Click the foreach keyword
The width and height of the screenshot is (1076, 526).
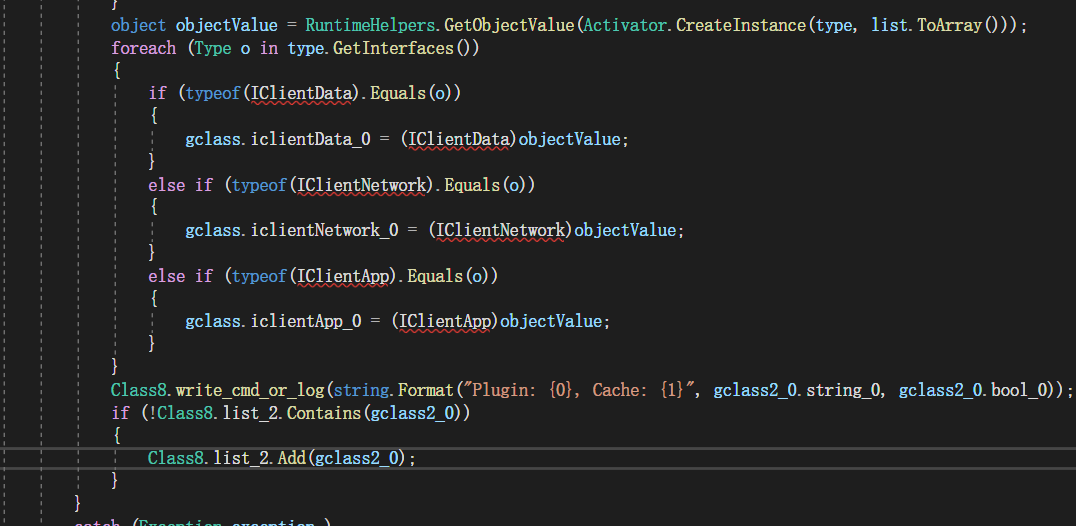coord(143,49)
